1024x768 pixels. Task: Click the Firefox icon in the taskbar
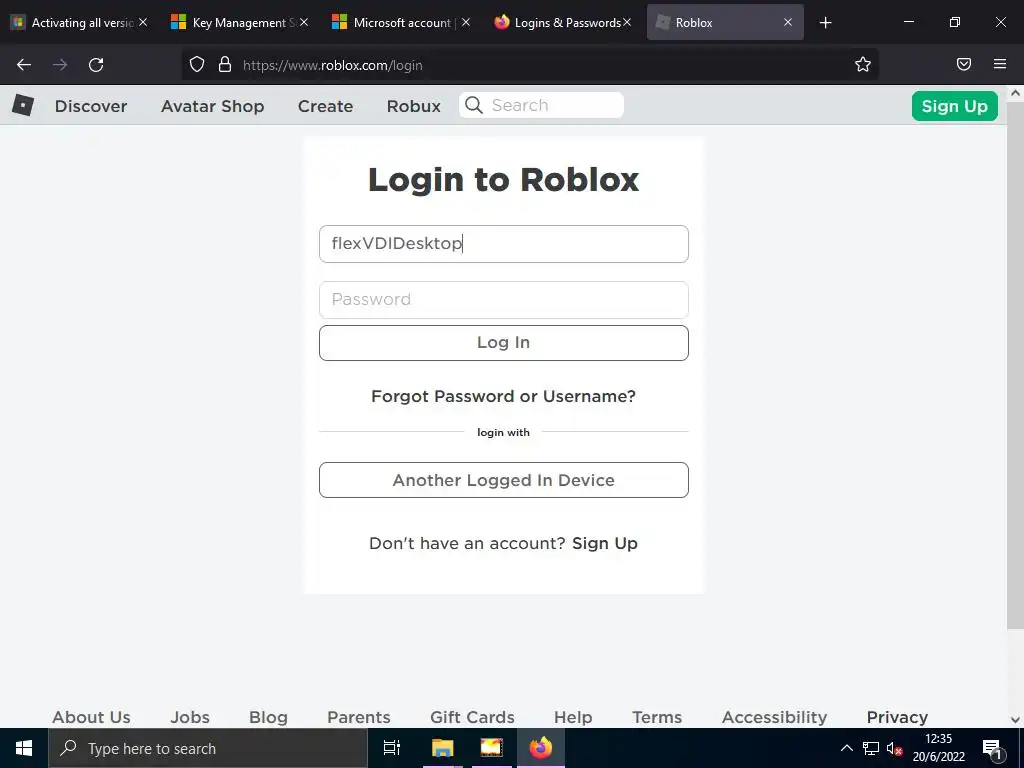(541, 748)
